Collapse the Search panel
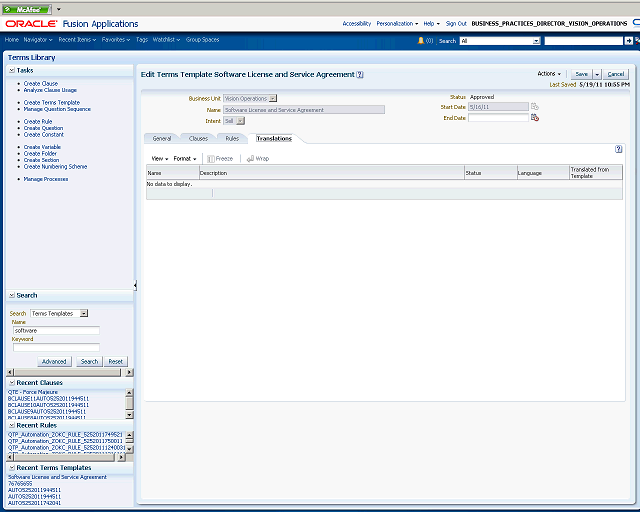The image size is (640, 512). [x=12, y=295]
